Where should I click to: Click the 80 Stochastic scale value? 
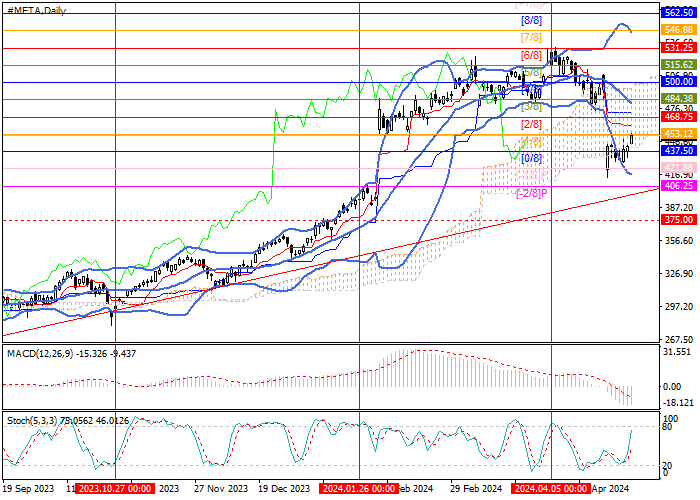pyautogui.click(x=668, y=427)
